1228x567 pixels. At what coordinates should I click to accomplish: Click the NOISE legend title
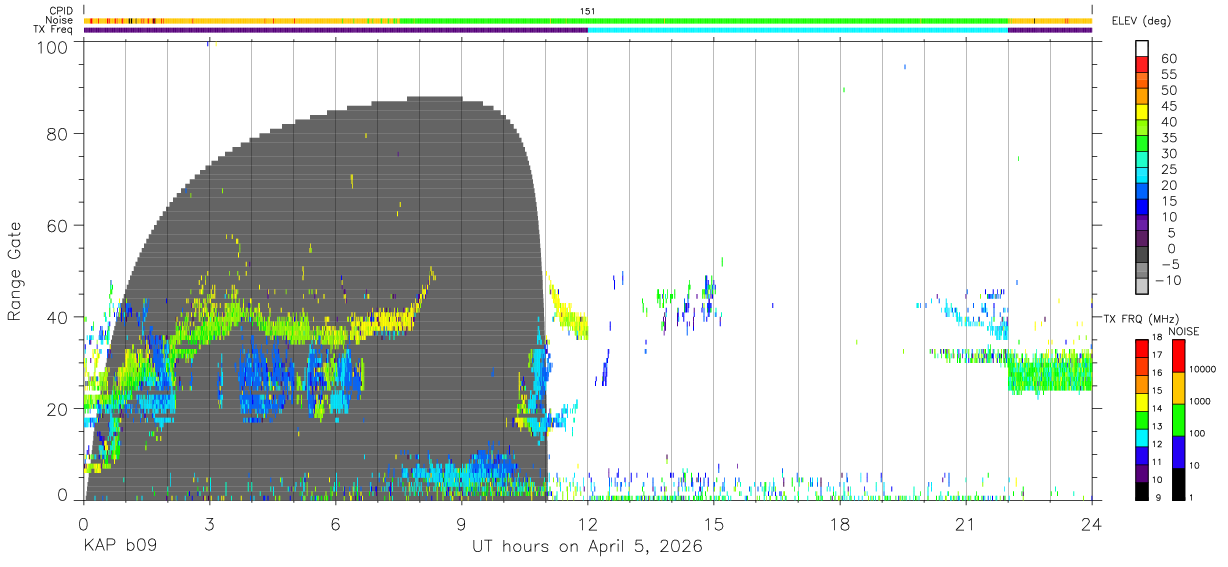tap(1185, 331)
